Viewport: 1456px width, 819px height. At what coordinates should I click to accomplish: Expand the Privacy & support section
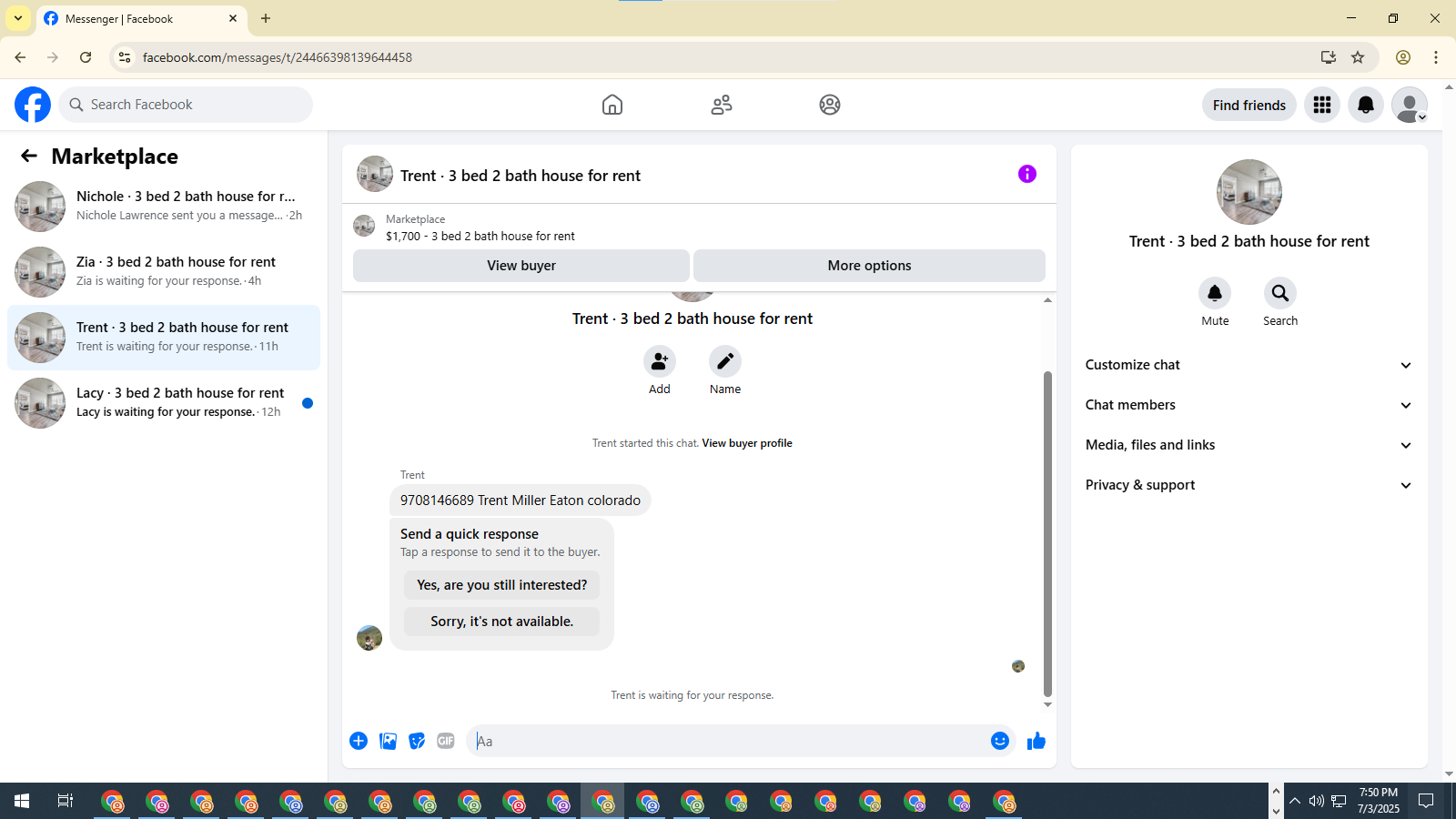coord(1249,485)
